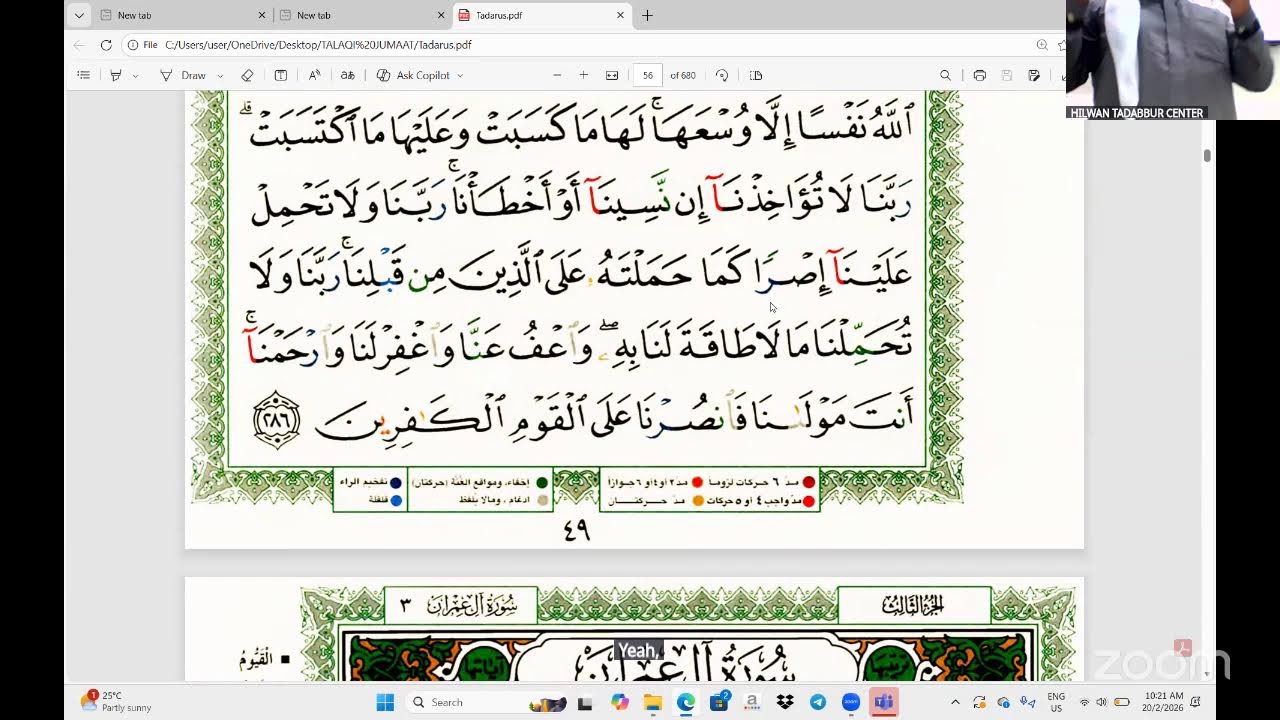Switch to Zoom on the taskbar
Screen dimensions: 1280x720
(x=851, y=703)
